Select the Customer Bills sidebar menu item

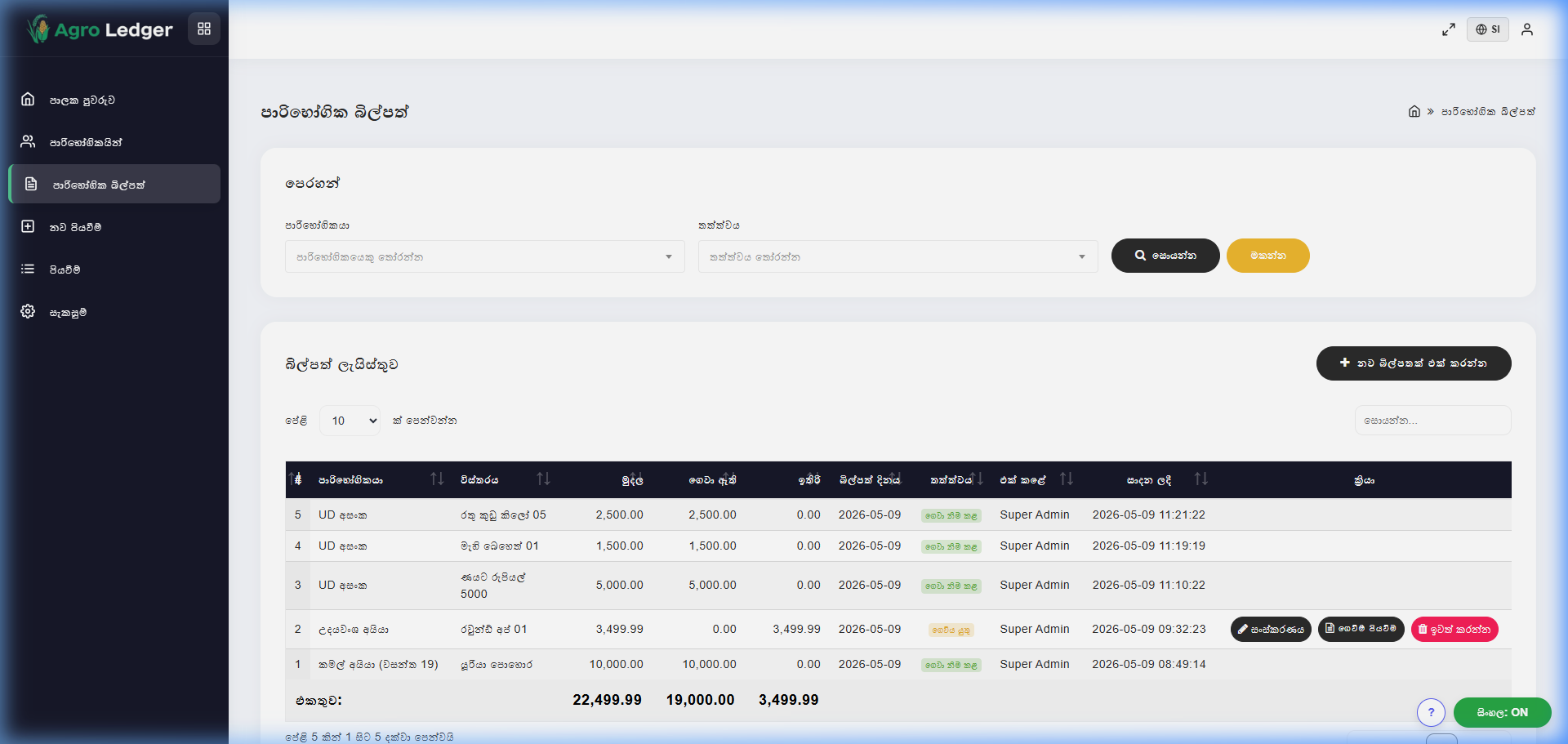(x=114, y=185)
